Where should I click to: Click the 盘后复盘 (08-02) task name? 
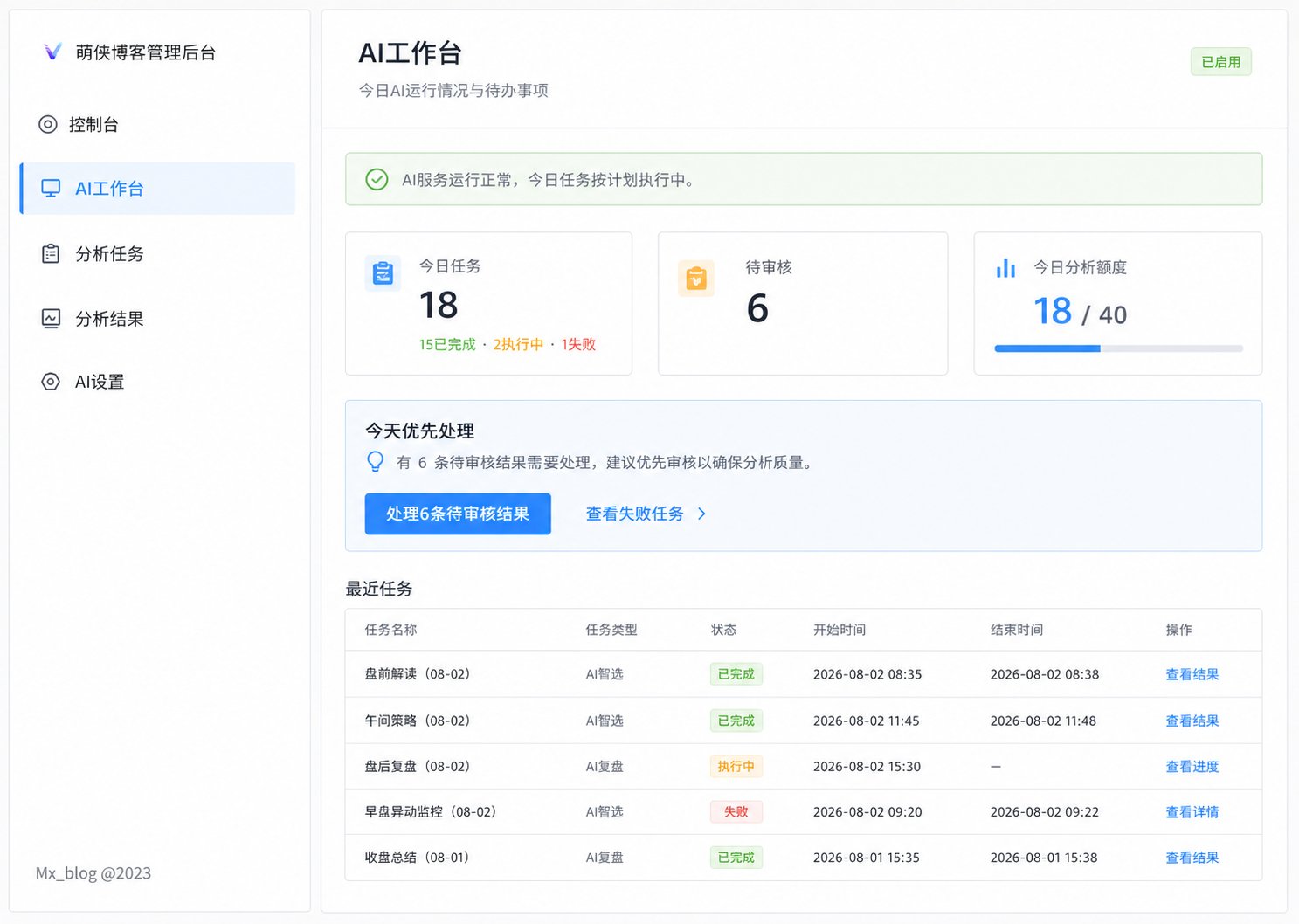[x=418, y=766]
